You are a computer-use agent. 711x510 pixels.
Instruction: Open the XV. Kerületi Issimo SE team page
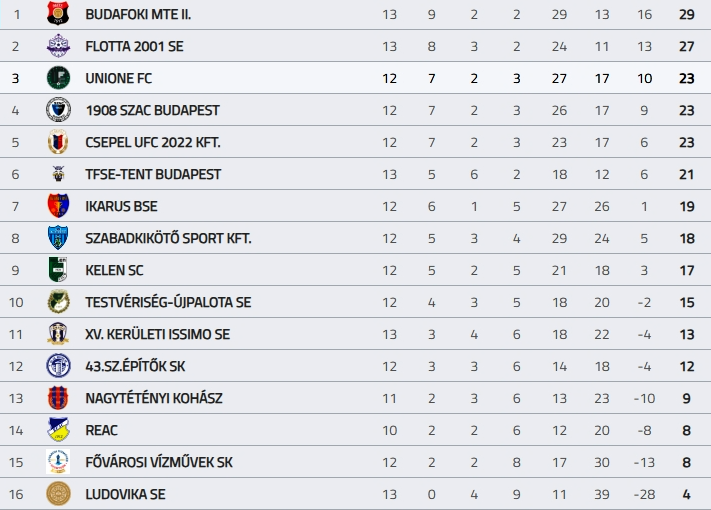(158, 334)
